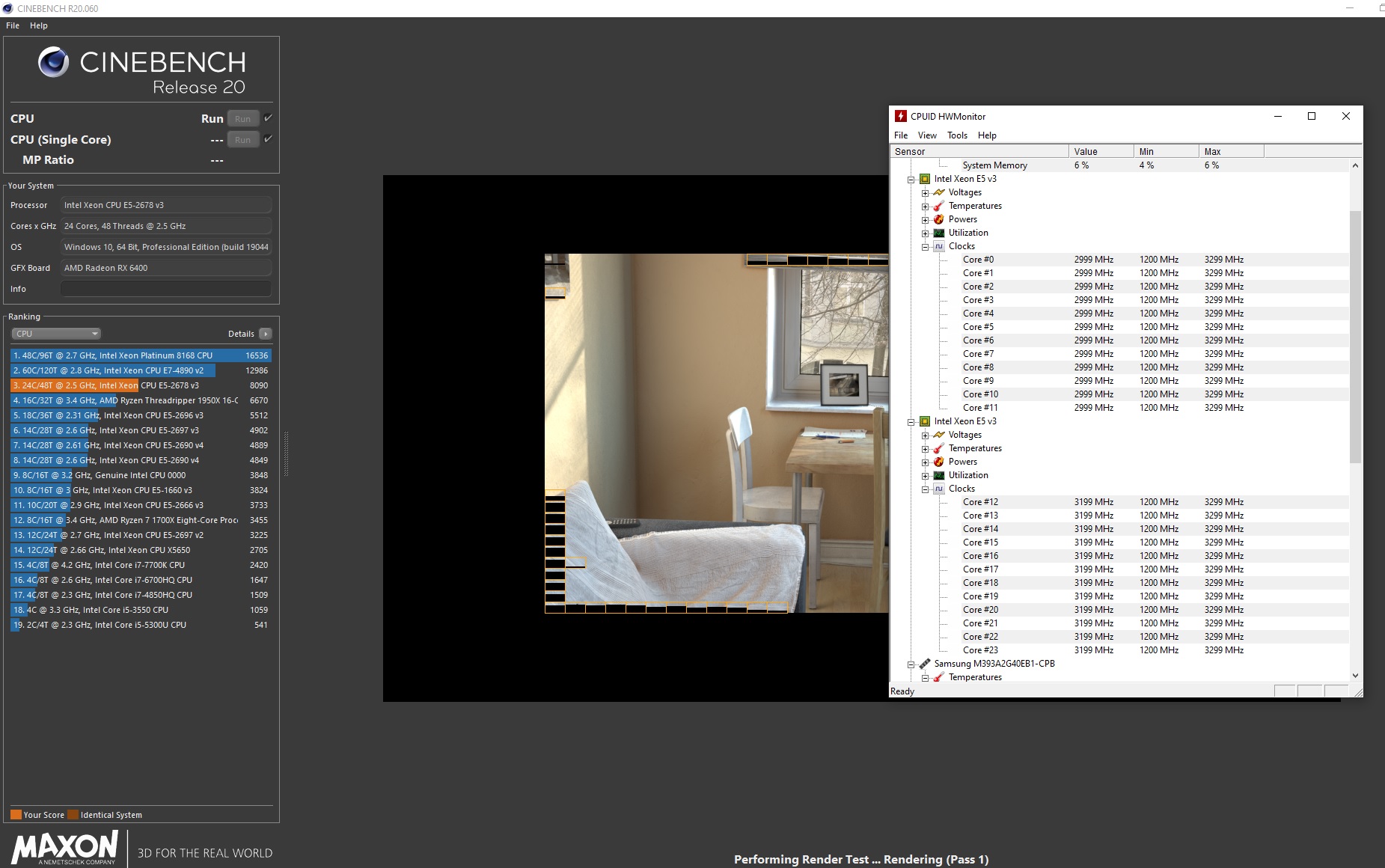Click the Temperatures thermometer icon for the Core #12 Xeon
This screenshot has height=868, width=1385.
click(x=939, y=448)
